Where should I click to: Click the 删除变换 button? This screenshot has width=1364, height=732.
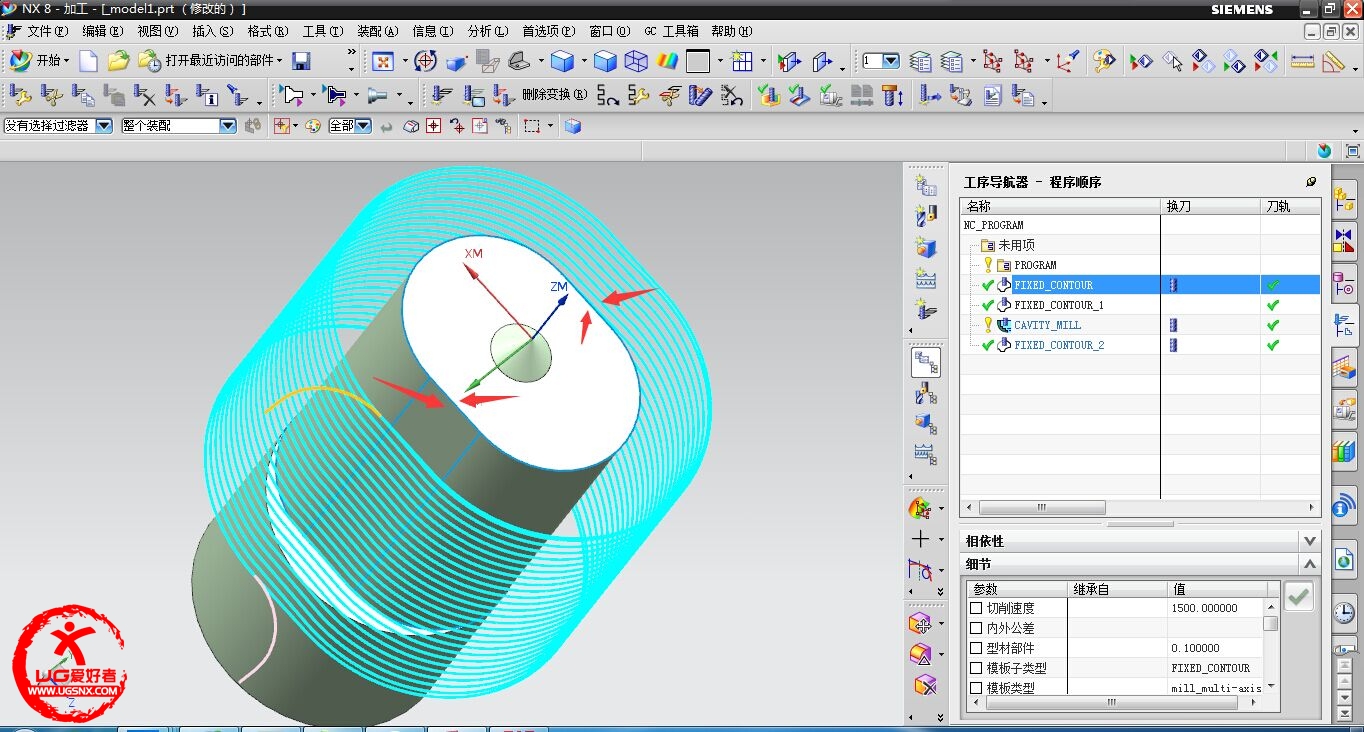point(554,96)
